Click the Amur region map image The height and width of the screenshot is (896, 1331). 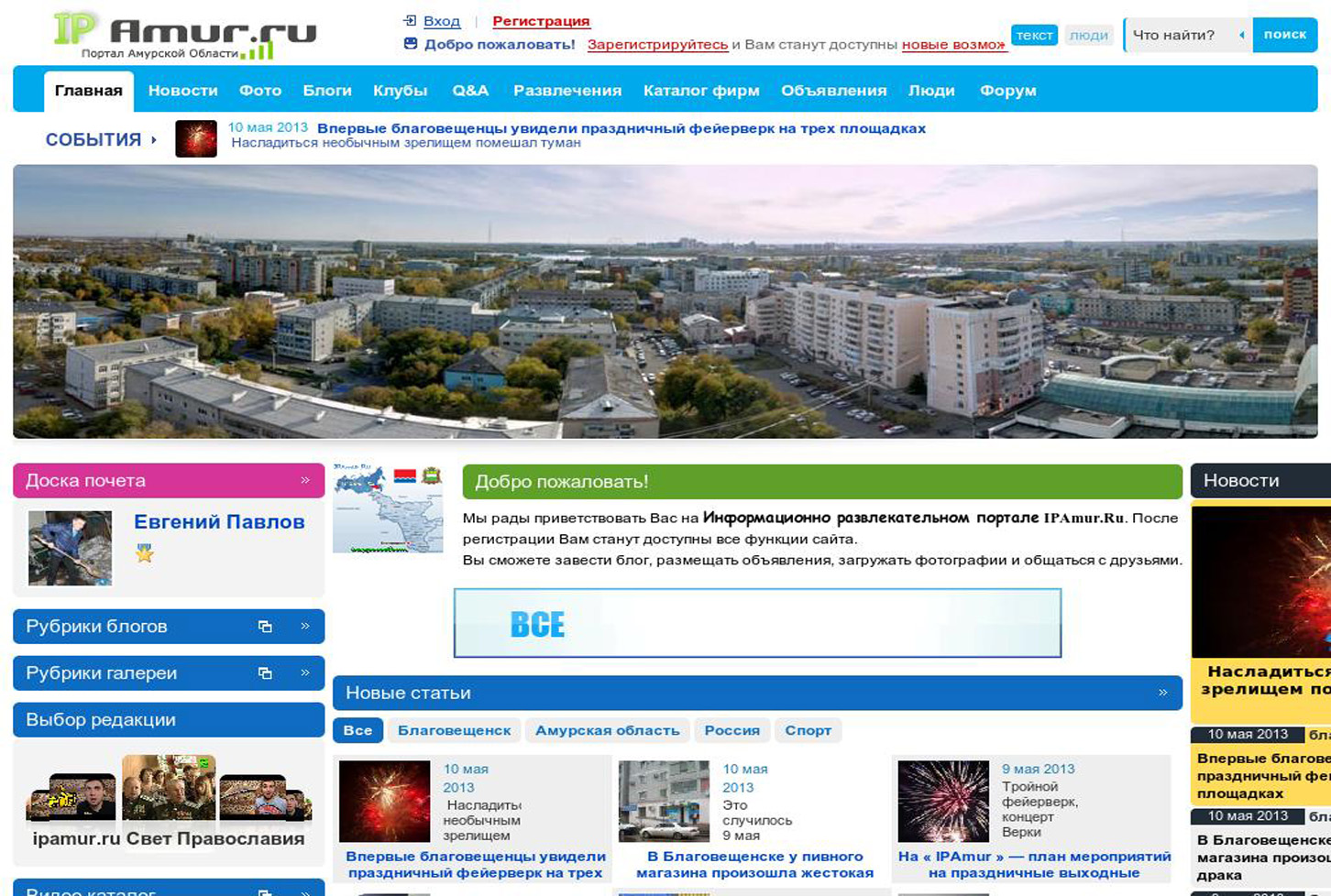[388, 508]
